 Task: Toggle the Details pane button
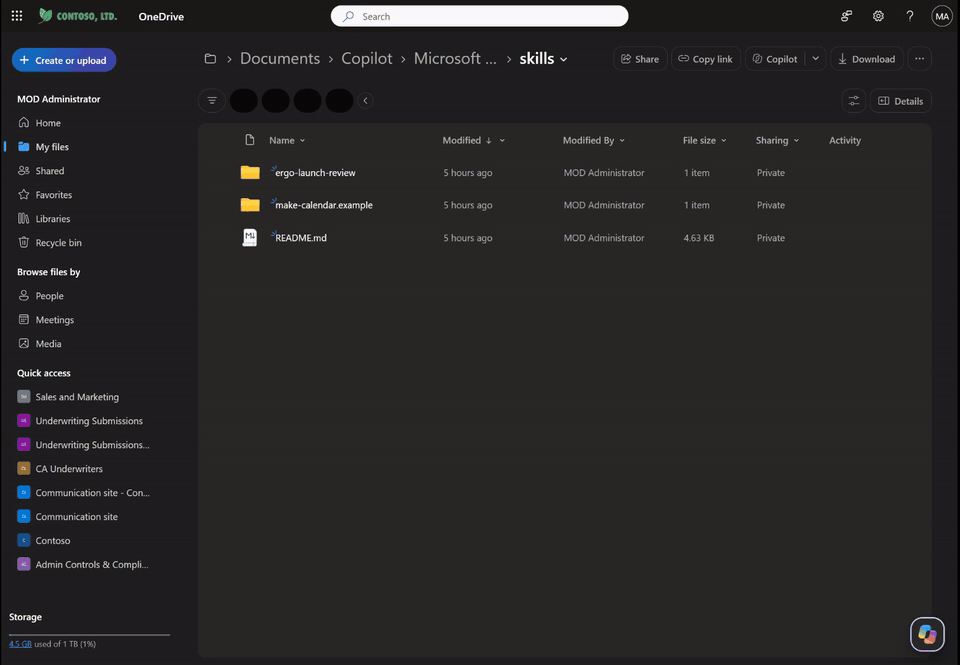pyautogui.click(x=901, y=101)
